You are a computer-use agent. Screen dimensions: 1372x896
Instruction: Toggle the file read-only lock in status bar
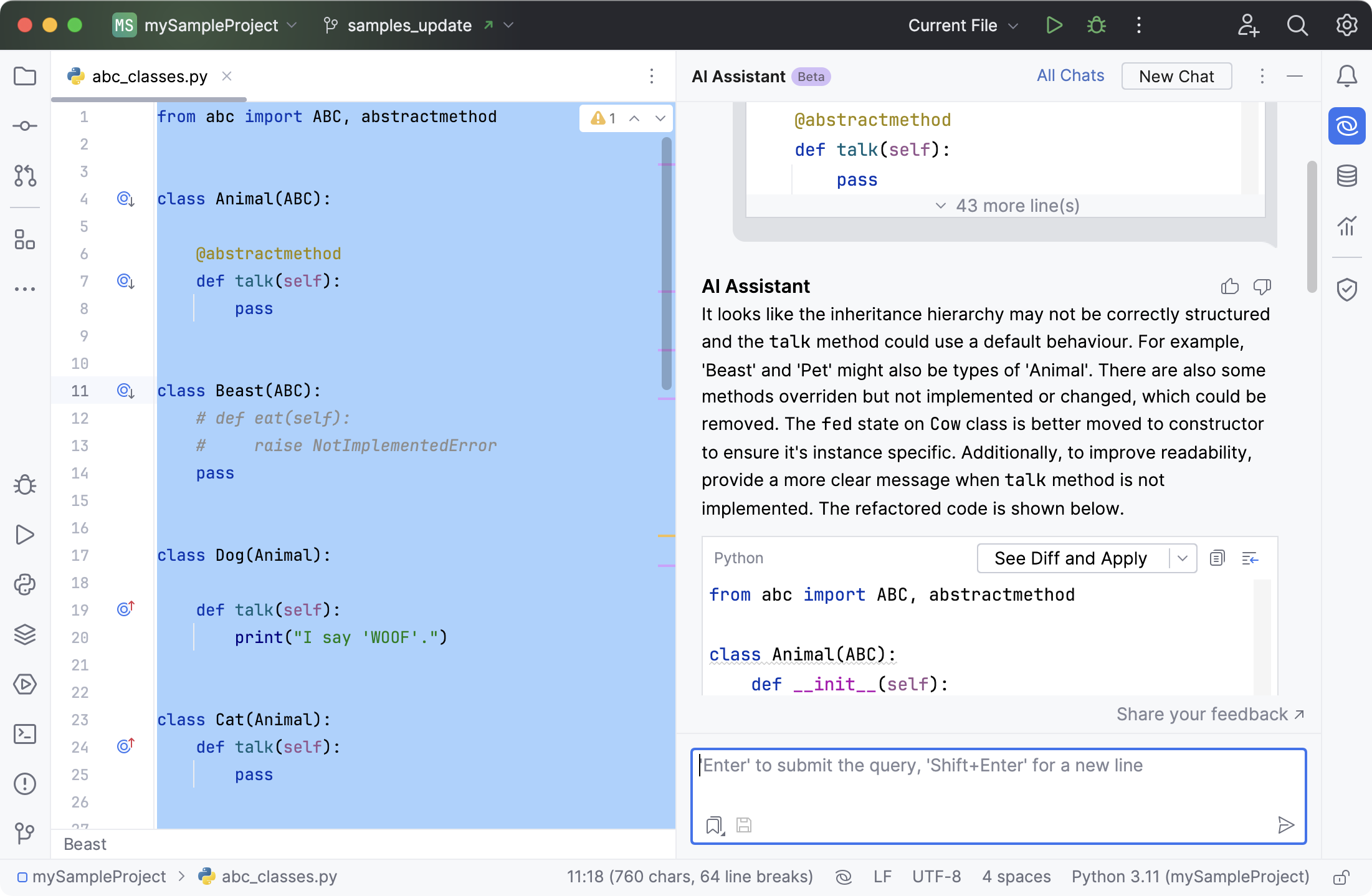(1341, 877)
